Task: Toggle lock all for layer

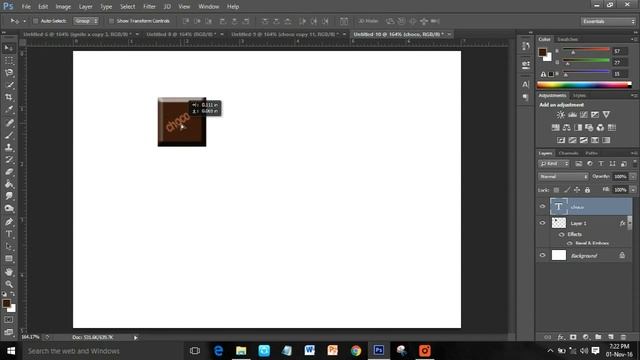Action: [587, 190]
